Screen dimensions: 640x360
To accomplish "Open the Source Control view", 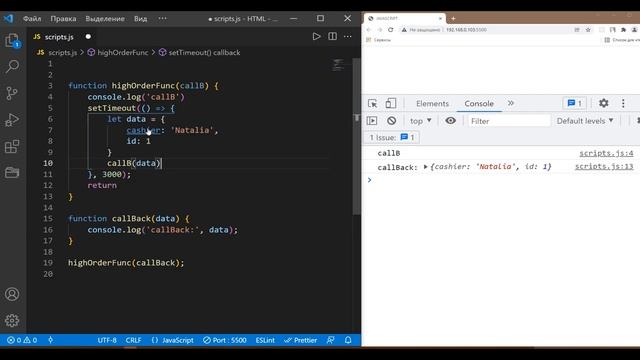I will click(12, 93).
